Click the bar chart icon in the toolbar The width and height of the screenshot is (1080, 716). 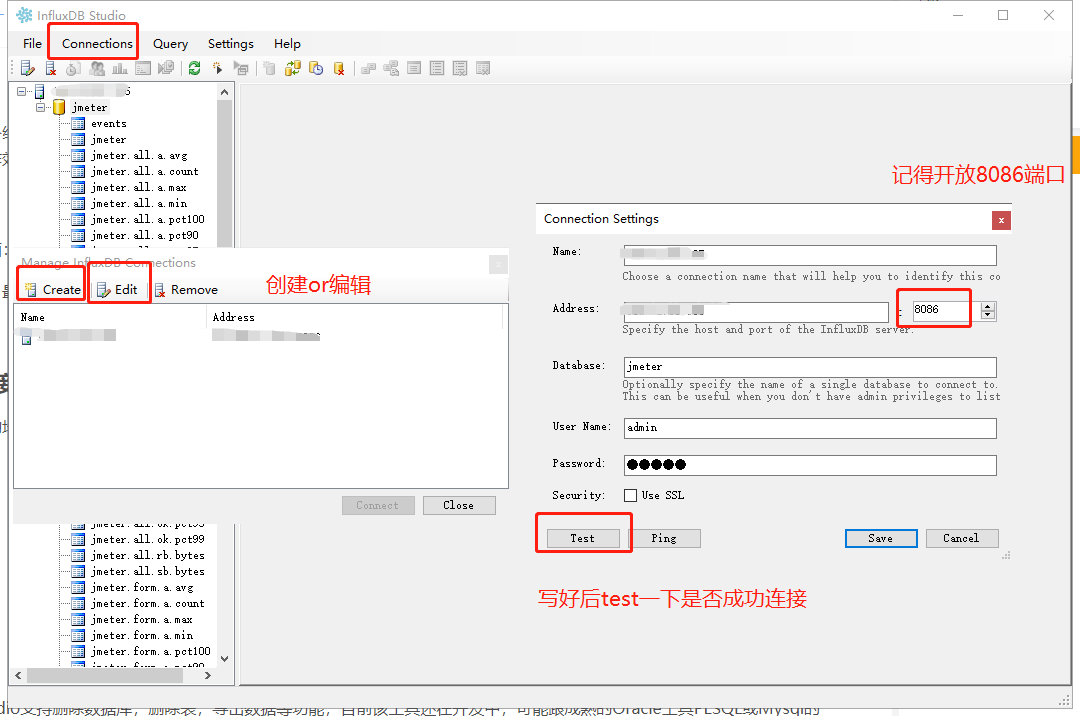[118, 67]
